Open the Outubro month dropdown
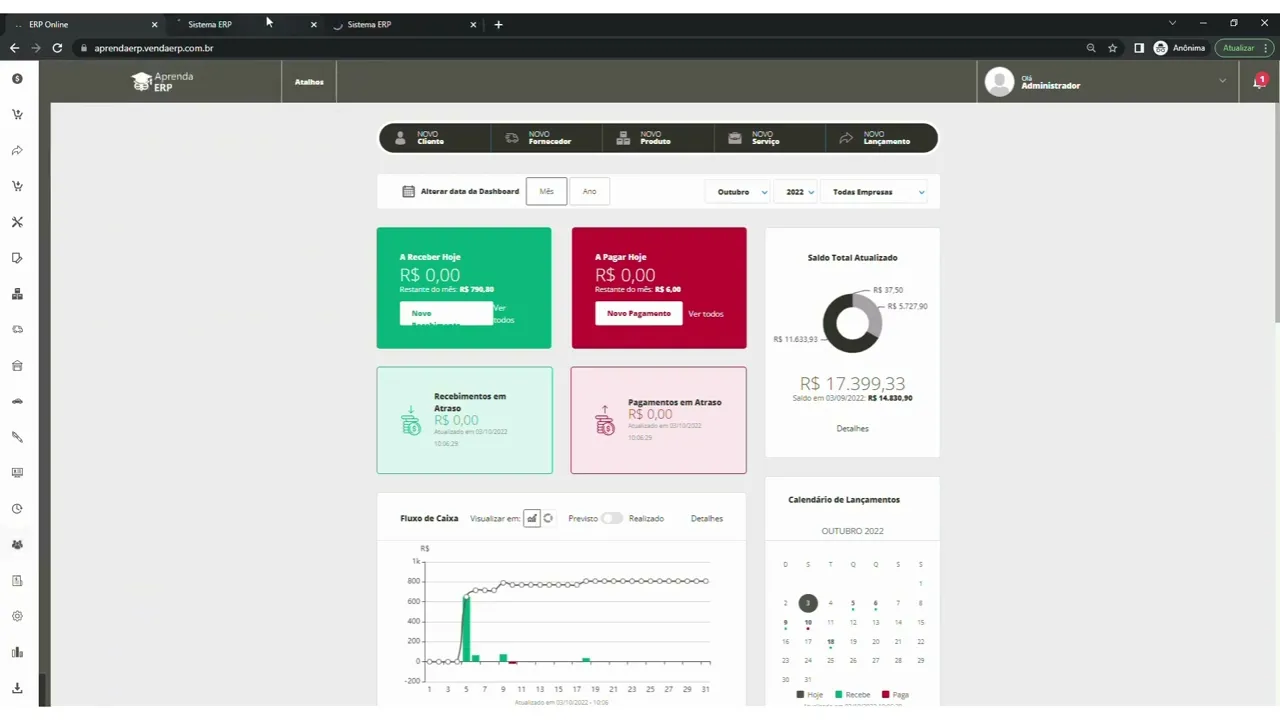 coord(738,192)
